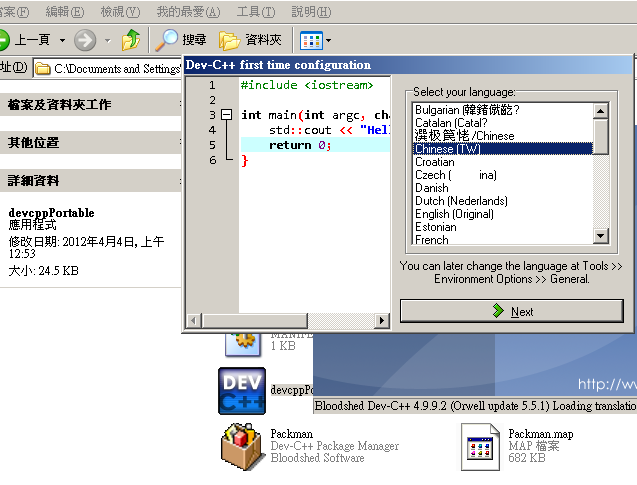Screen dimensions: 637x485
Task: Click the forward arrow icon in Explorer
Action: [x=85, y=40]
